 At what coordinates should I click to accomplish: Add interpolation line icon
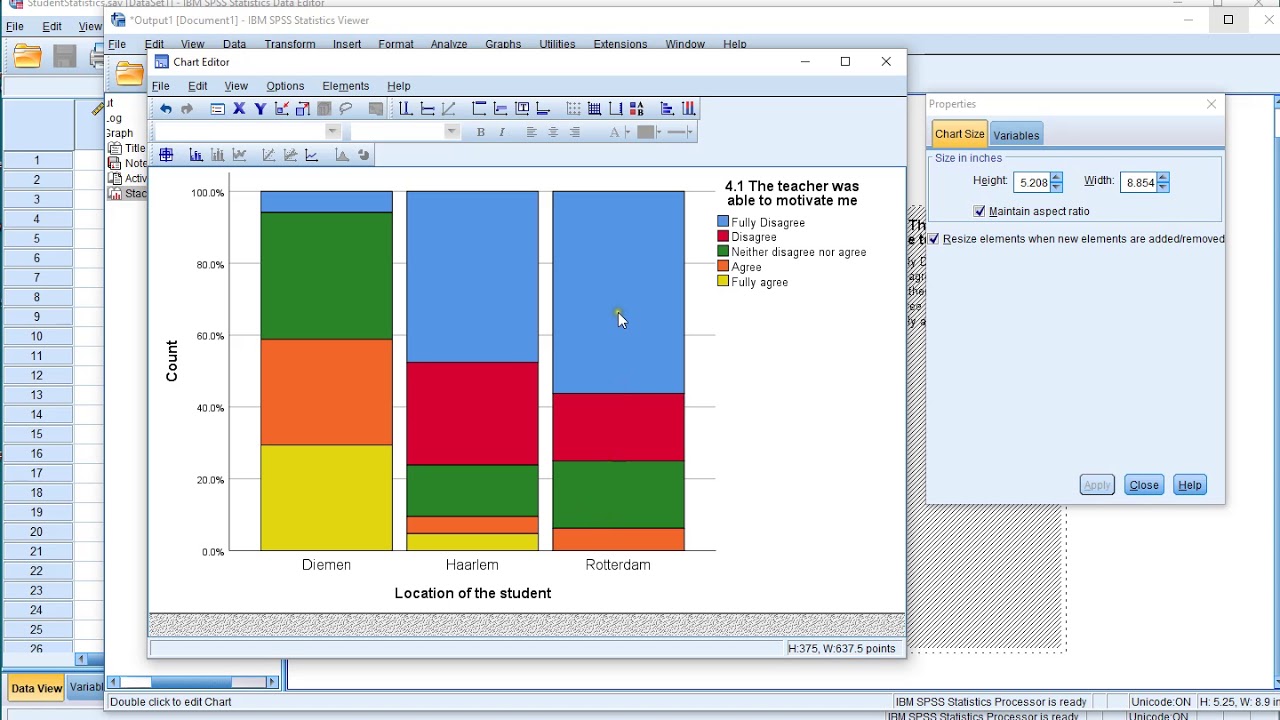tap(312, 155)
